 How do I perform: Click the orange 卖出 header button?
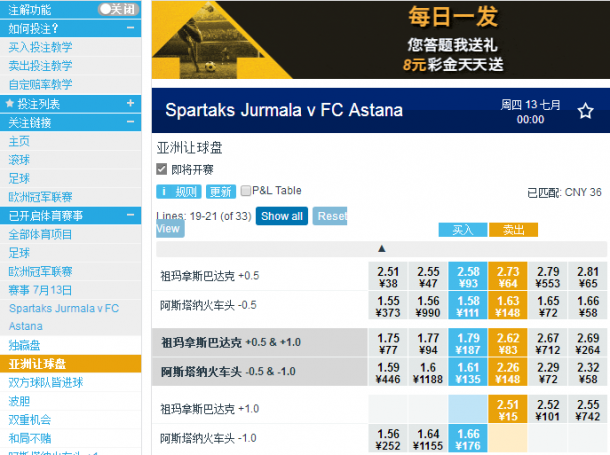point(514,230)
